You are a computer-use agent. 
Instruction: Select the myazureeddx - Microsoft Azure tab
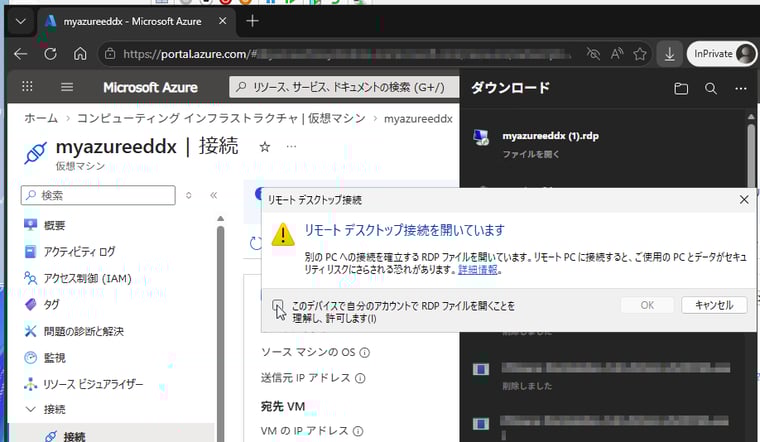tap(131, 21)
